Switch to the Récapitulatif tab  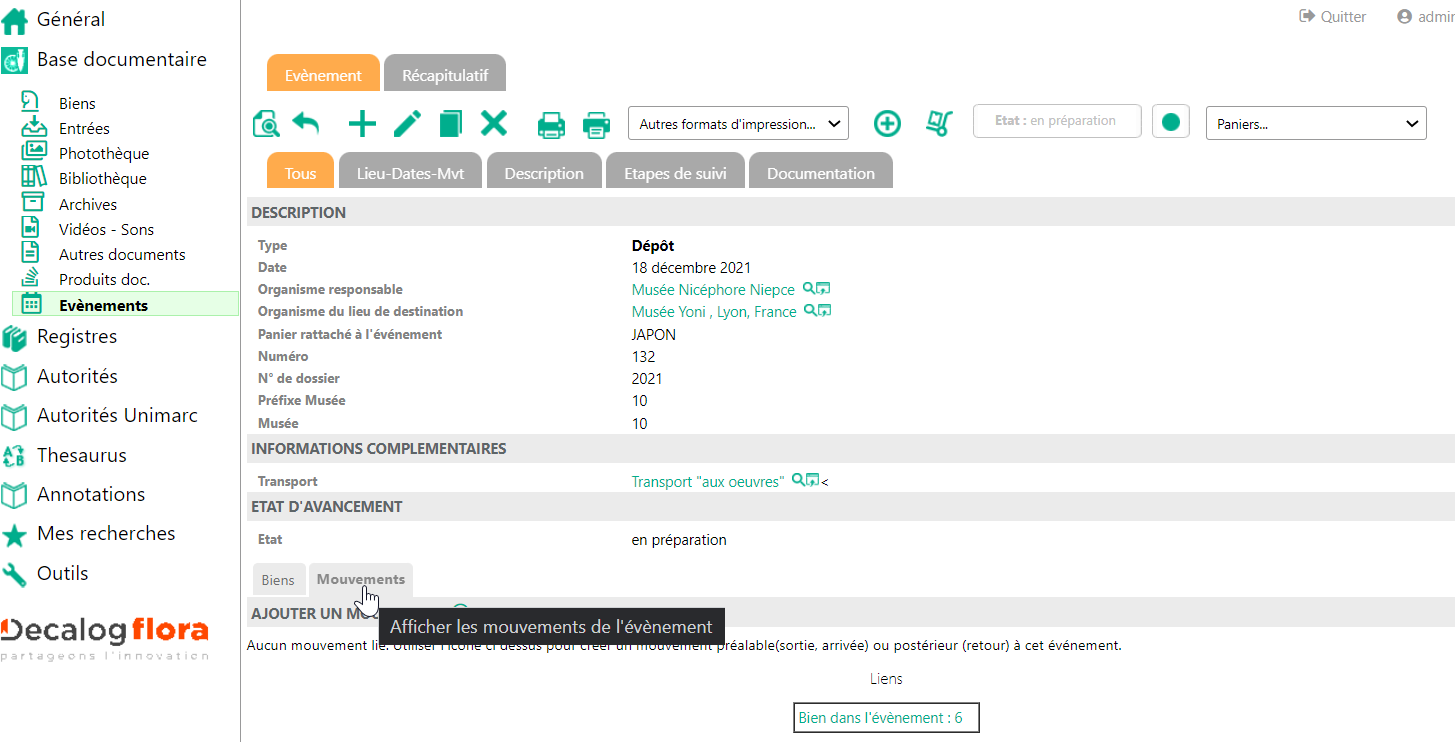tap(445, 75)
